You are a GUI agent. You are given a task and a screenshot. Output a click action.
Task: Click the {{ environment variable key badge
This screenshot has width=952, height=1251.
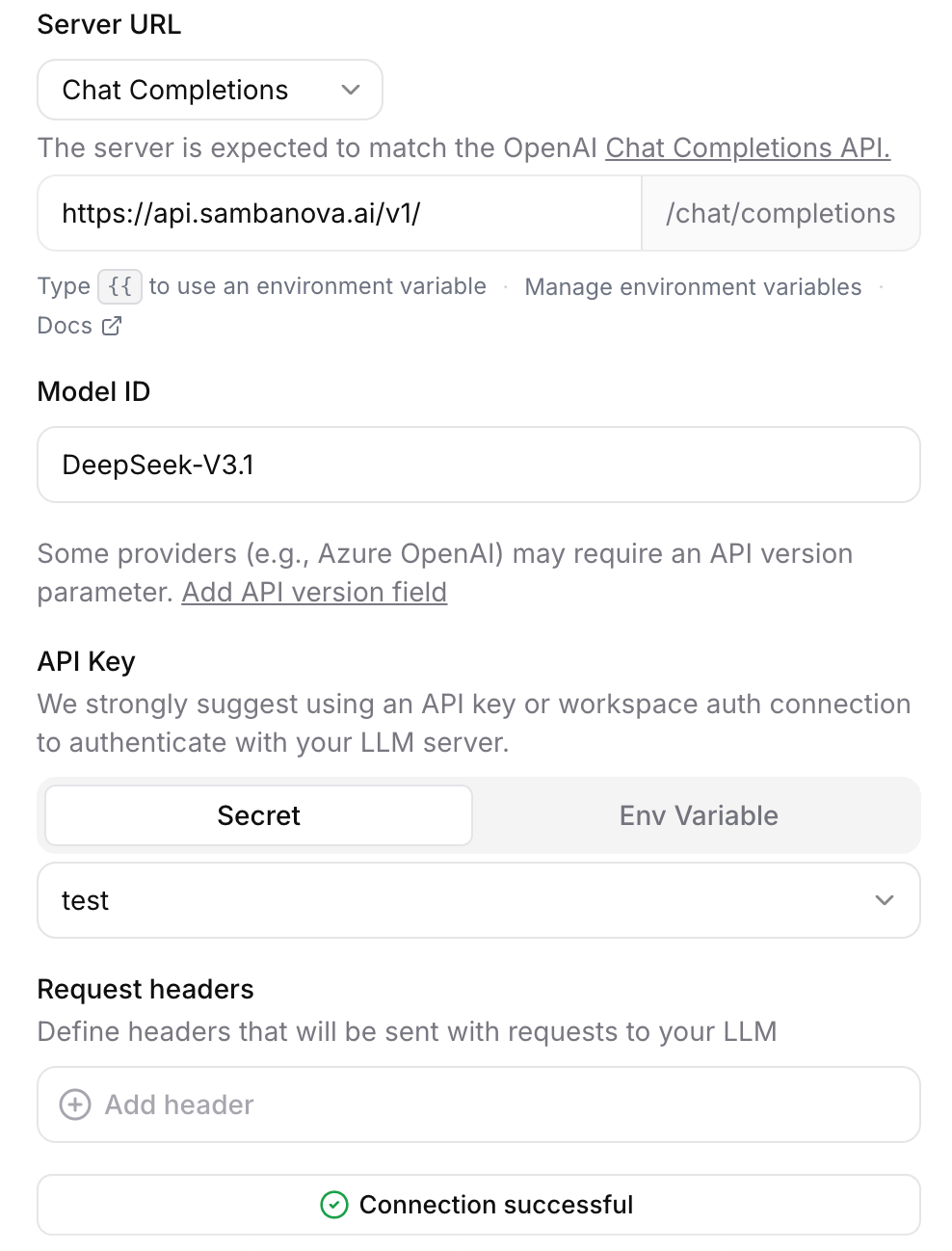[x=120, y=286]
